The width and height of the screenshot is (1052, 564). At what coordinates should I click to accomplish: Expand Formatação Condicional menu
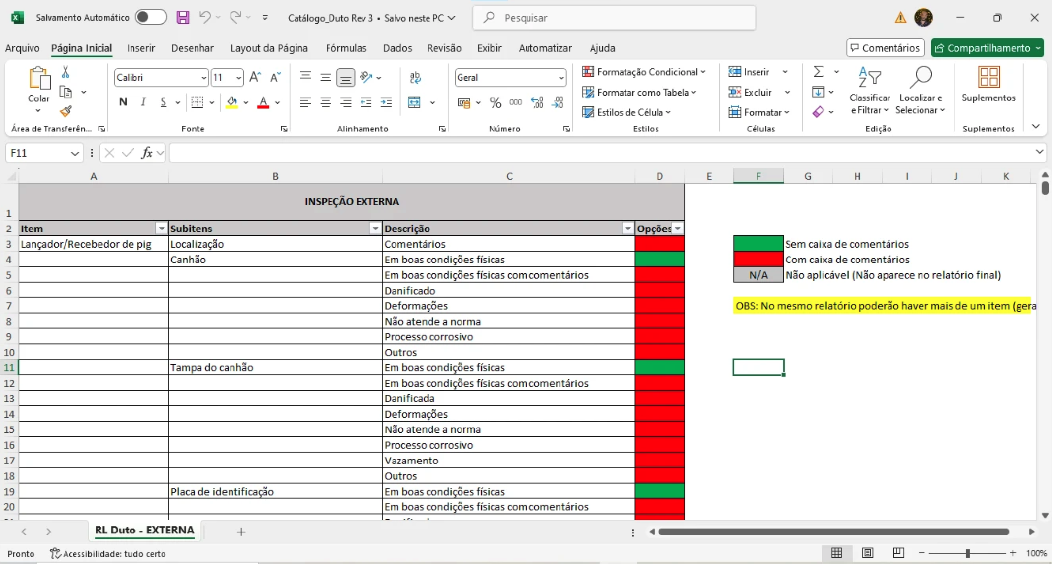(643, 72)
